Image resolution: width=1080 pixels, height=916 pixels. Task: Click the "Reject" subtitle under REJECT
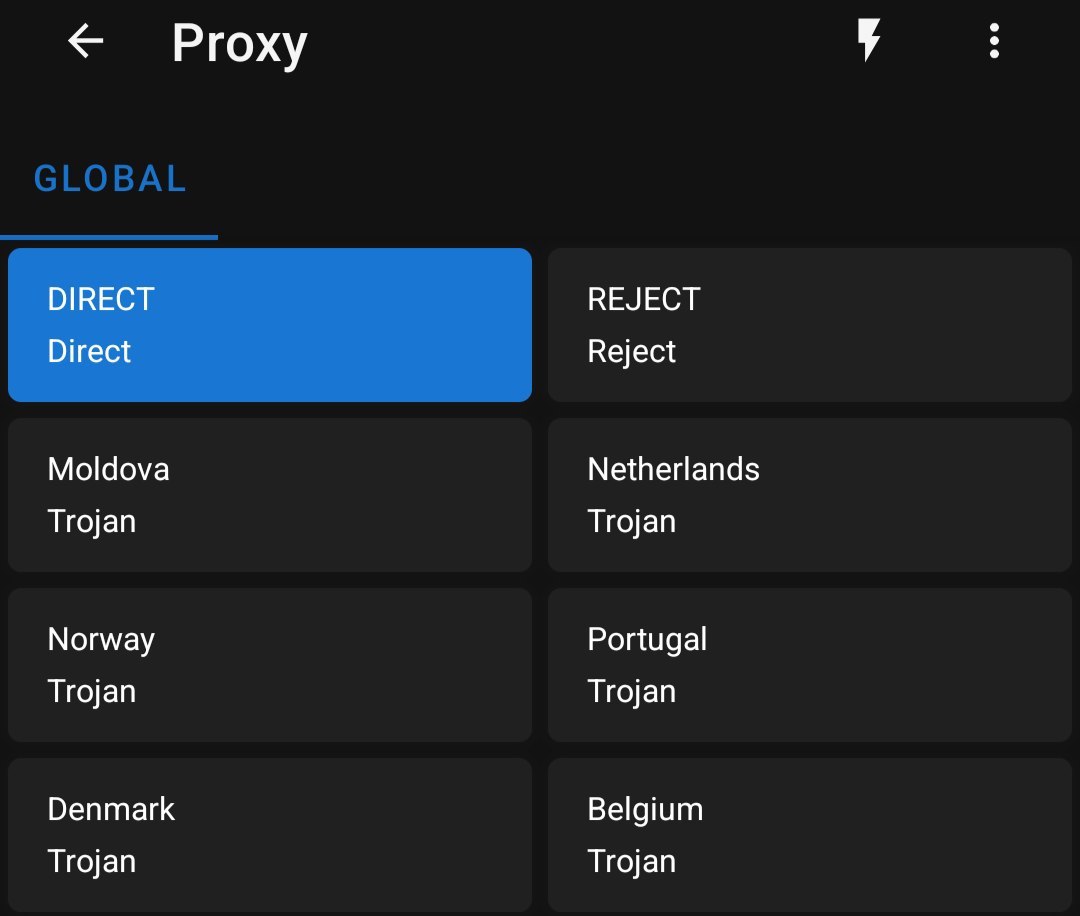632,352
